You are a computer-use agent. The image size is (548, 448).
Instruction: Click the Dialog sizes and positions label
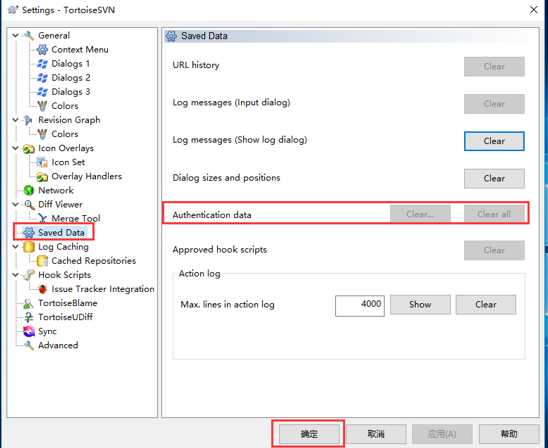226,178
